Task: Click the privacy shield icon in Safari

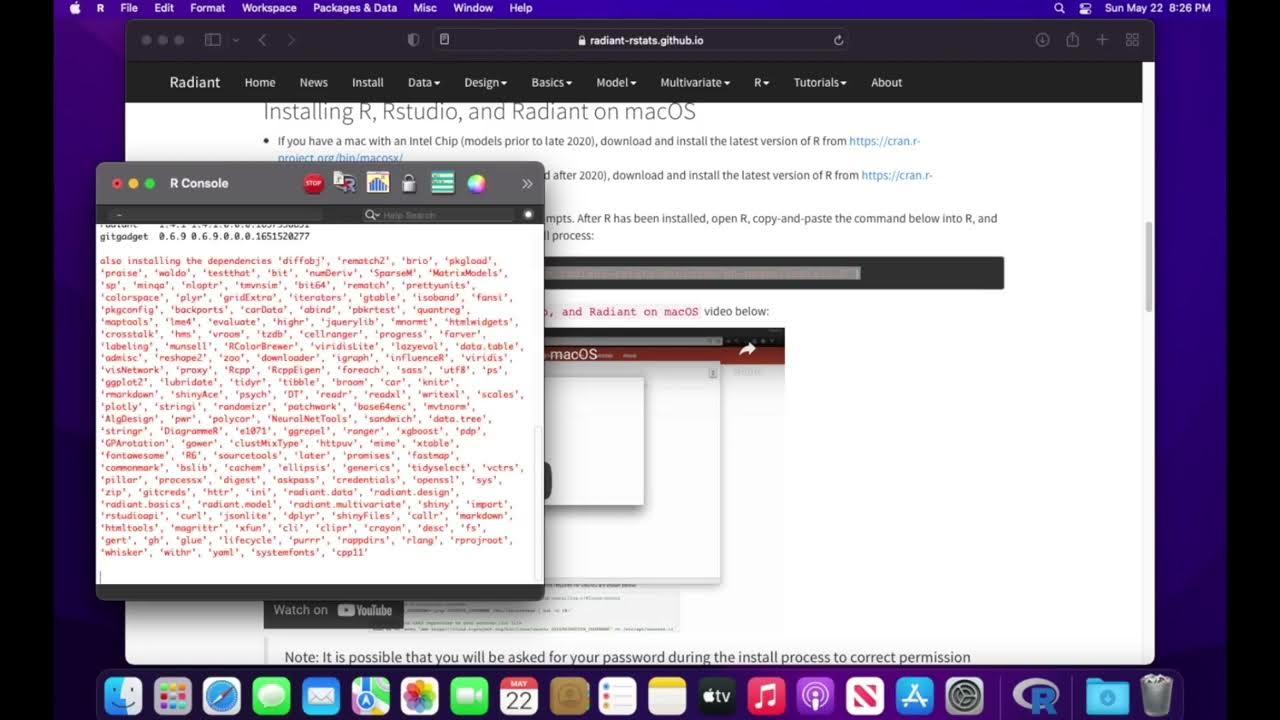Action: [413, 40]
